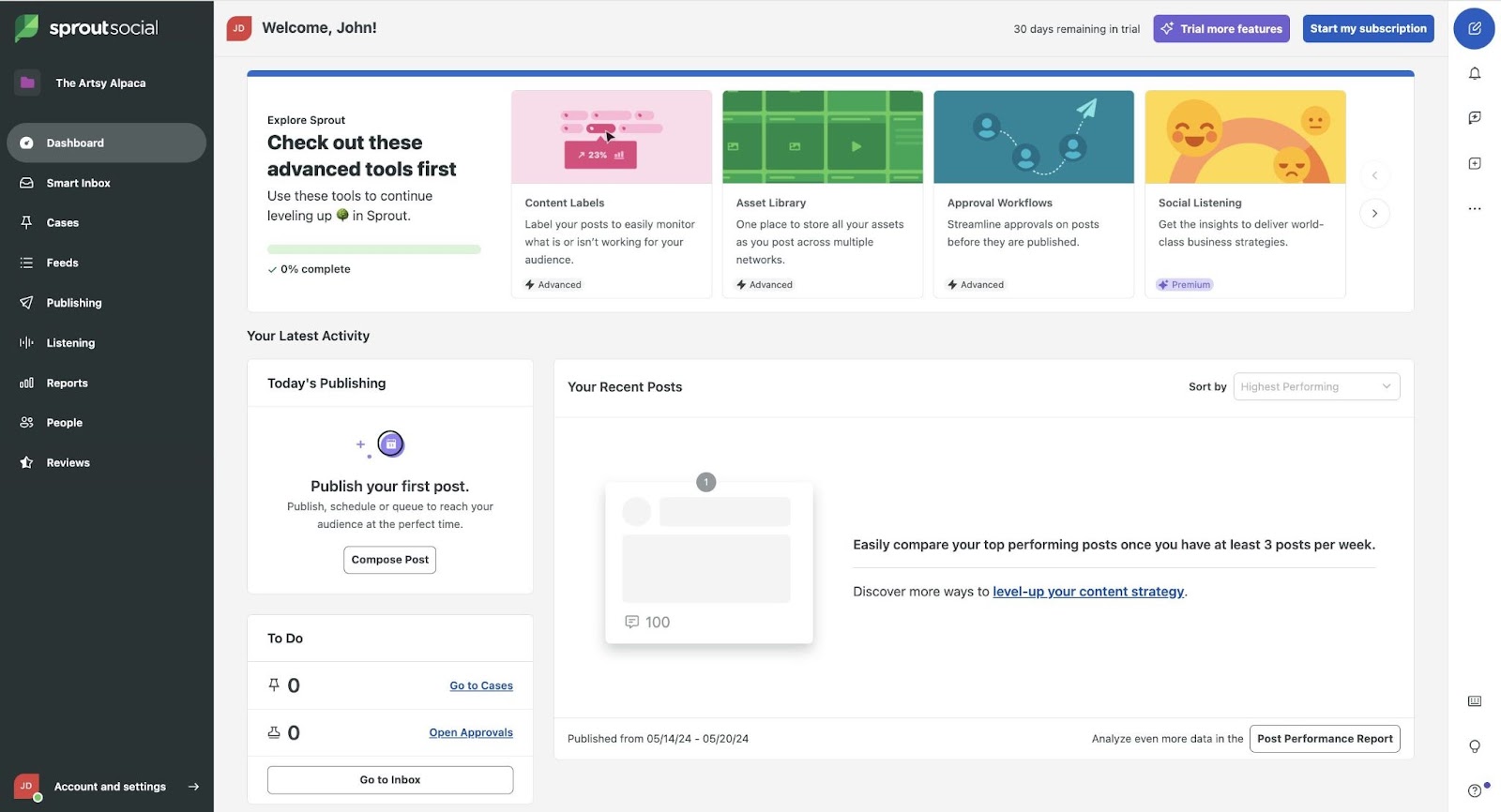Open the Content Labels card image

612,137
